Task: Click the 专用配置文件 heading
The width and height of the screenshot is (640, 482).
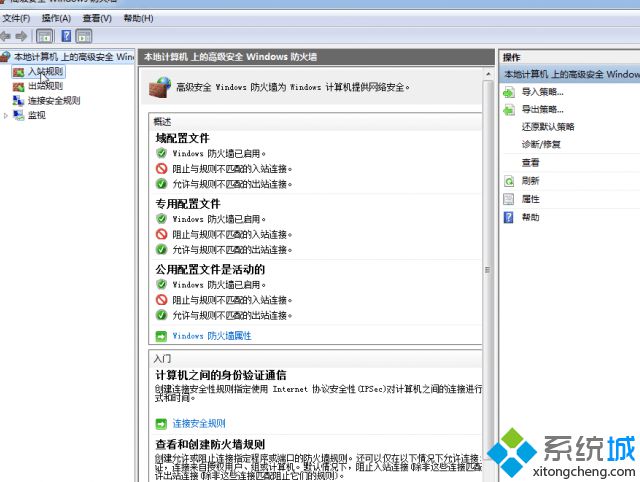Action: [188, 204]
